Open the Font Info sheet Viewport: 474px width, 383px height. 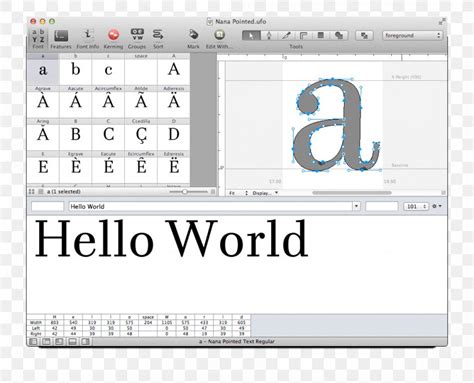[88, 39]
